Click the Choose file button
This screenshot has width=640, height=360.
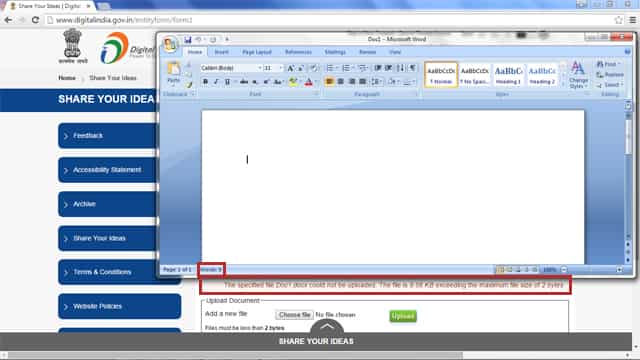pos(294,315)
